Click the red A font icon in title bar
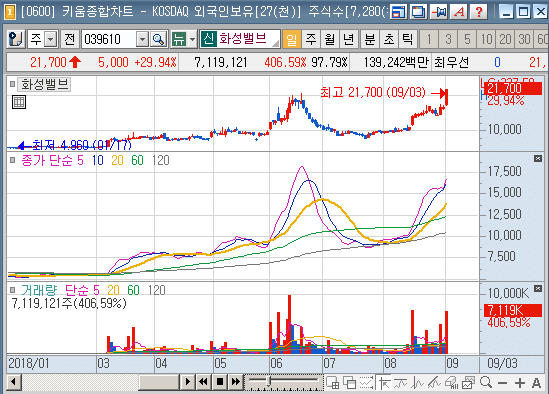The image size is (549, 394). [459, 12]
